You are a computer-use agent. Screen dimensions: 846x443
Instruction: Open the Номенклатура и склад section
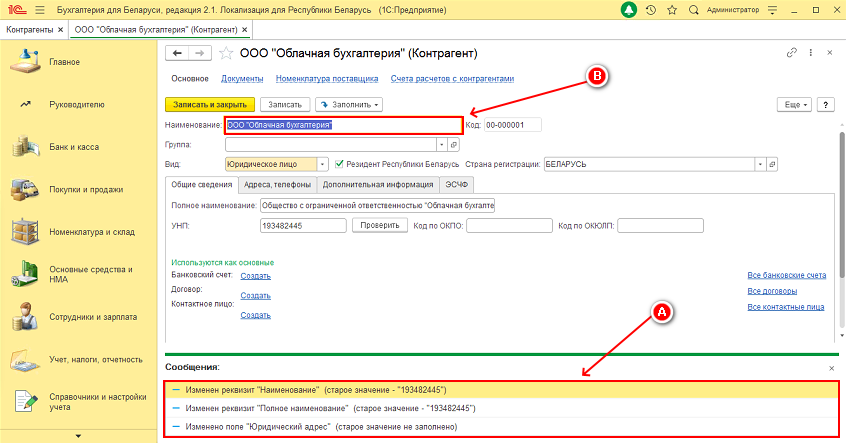92,232
